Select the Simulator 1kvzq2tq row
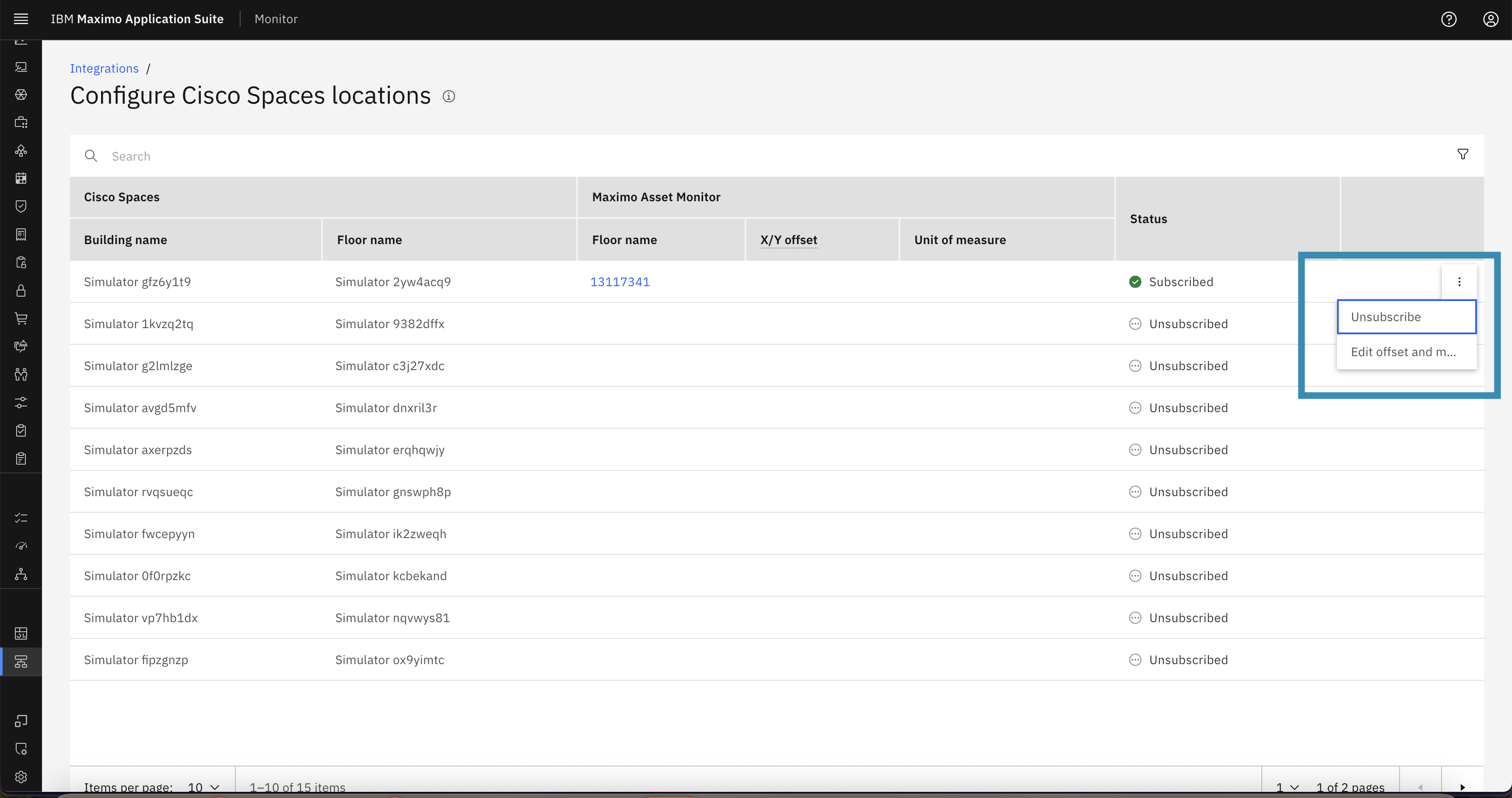1512x798 pixels. coord(777,324)
